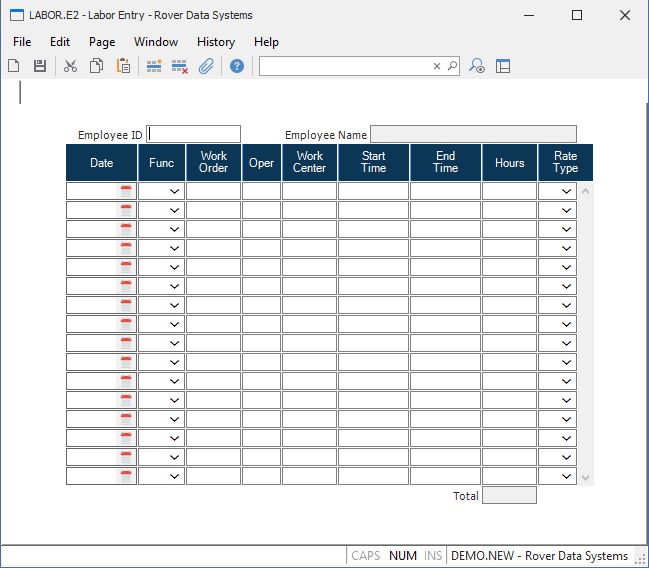Image resolution: width=649 pixels, height=568 pixels.
Task: Click the Paste clipboard icon
Action: [123, 66]
